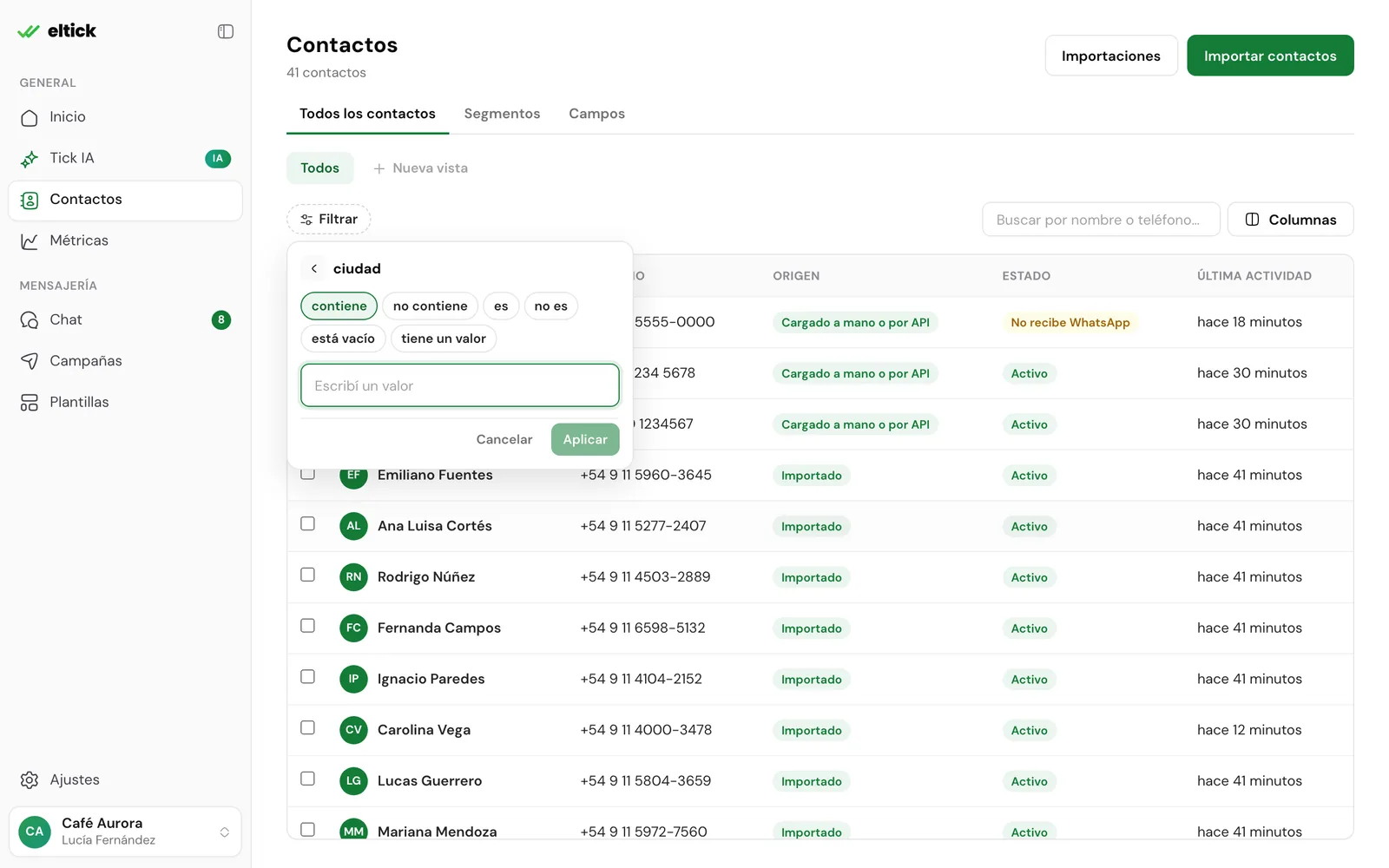Open Inicio from the sidebar
1389x868 pixels.
tap(125, 117)
